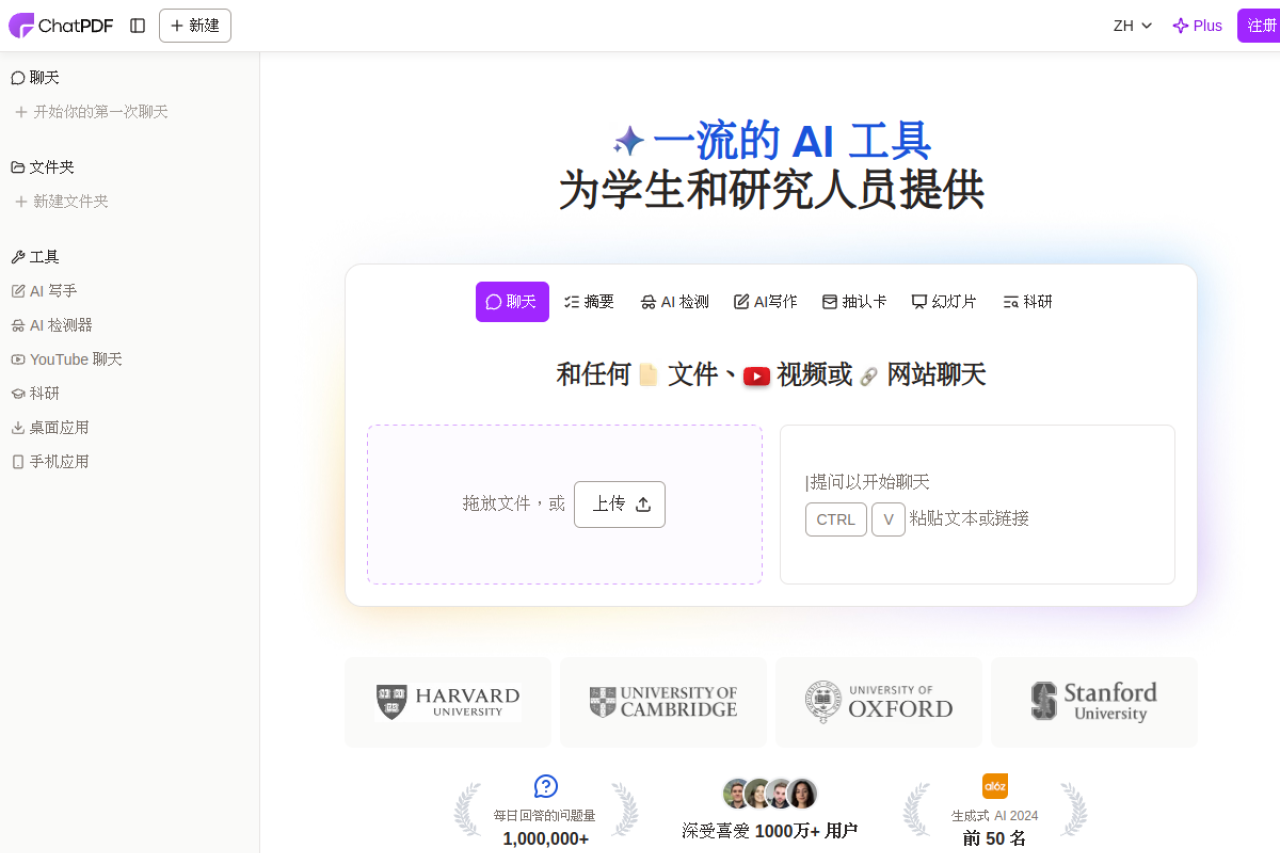The width and height of the screenshot is (1280, 853).
Task: Click the University of Oxford logo
Action: coord(878,702)
